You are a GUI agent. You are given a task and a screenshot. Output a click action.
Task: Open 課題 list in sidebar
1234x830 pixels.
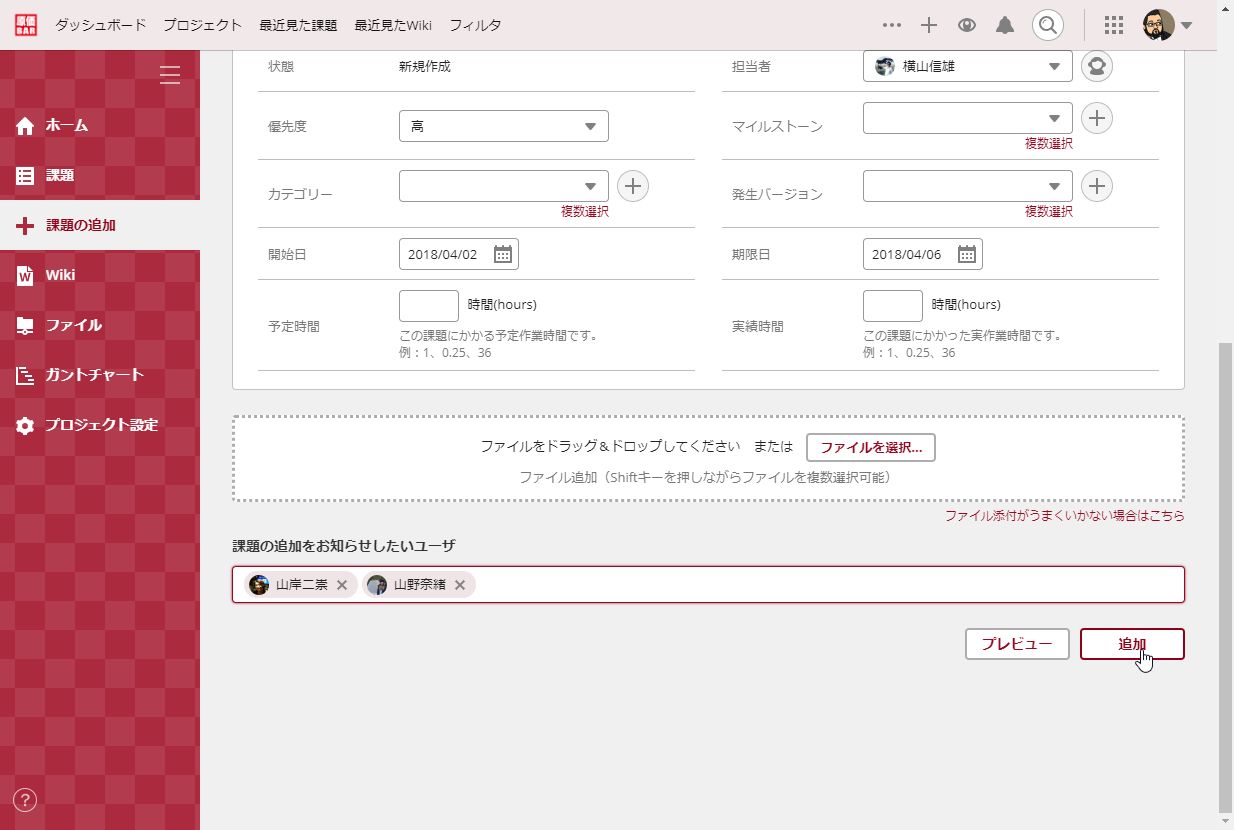pyautogui.click(x=100, y=175)
